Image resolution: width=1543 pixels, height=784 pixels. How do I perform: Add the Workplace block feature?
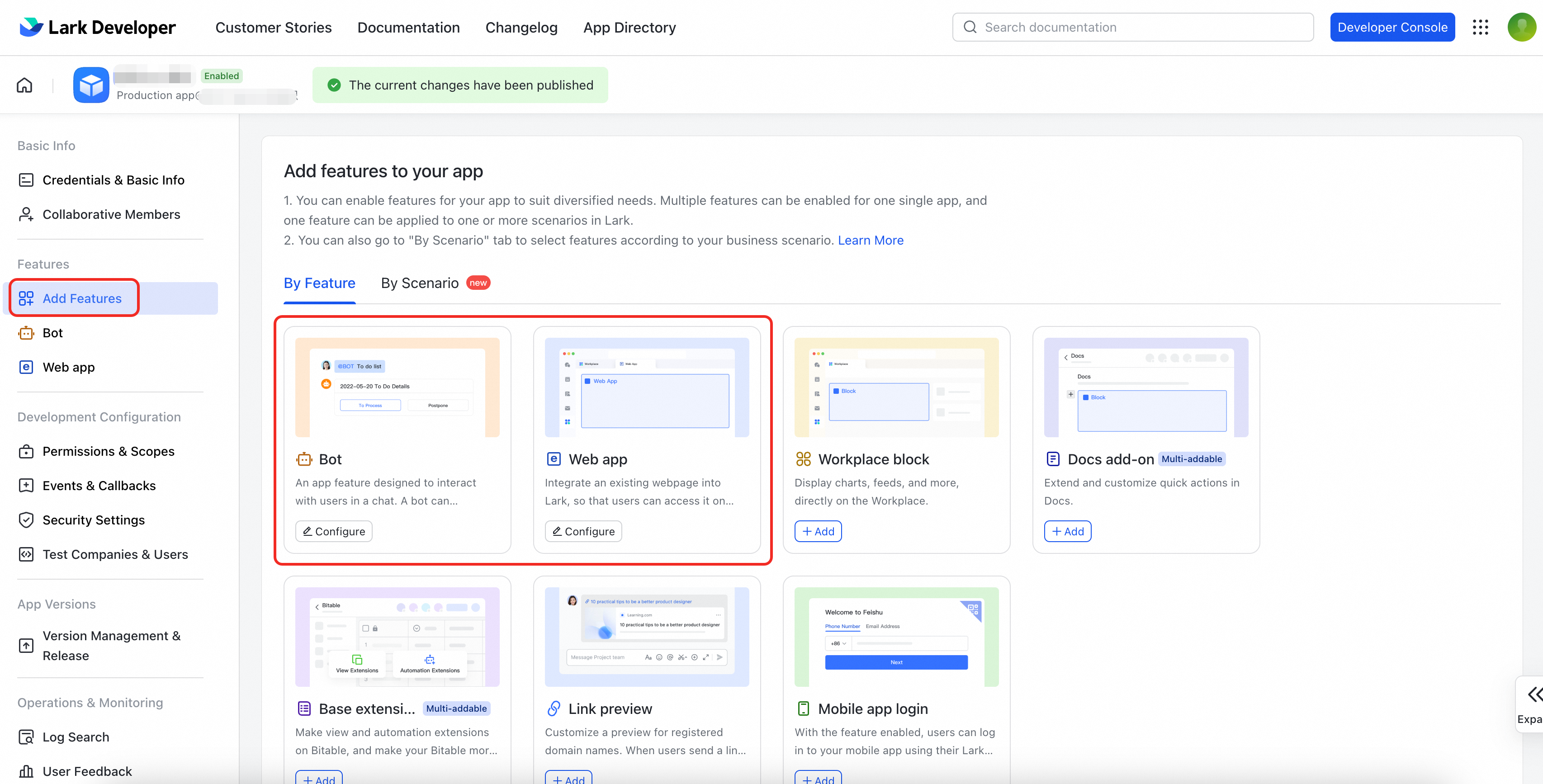[818, 531]
